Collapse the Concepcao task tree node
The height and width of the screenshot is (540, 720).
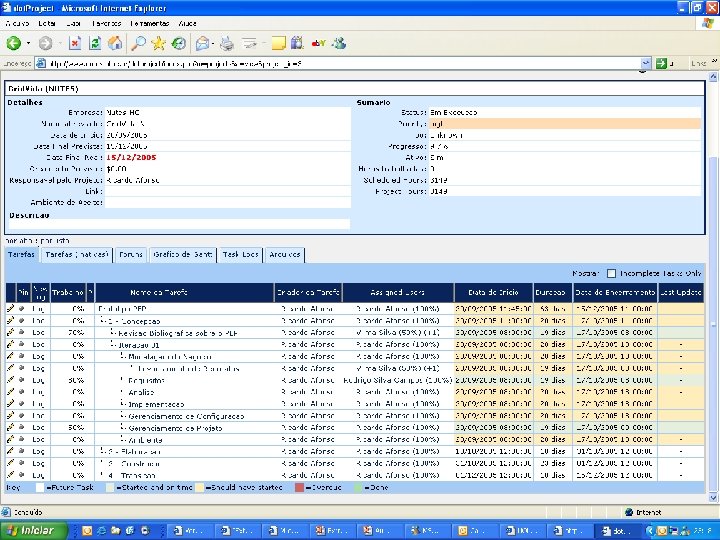click(x=103, y=321)
